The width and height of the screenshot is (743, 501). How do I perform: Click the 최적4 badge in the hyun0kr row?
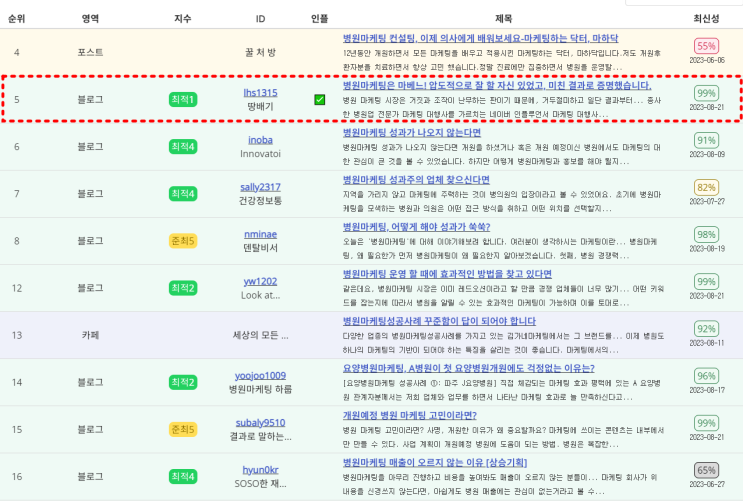pos(183,476)
